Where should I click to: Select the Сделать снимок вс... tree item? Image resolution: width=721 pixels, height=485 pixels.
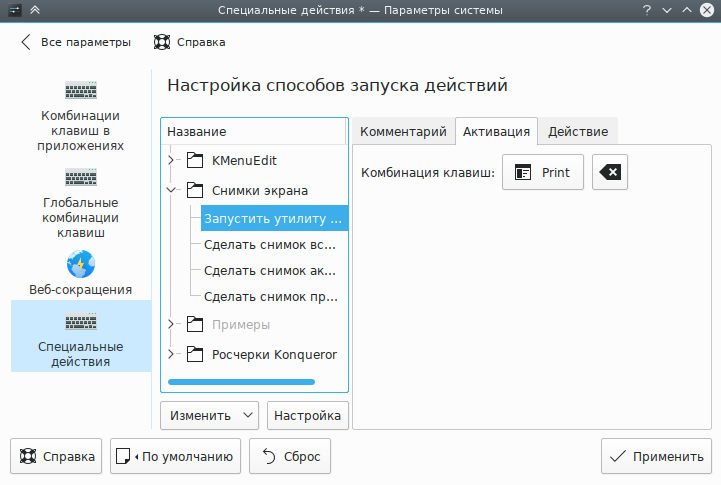[x=269, y=244]
